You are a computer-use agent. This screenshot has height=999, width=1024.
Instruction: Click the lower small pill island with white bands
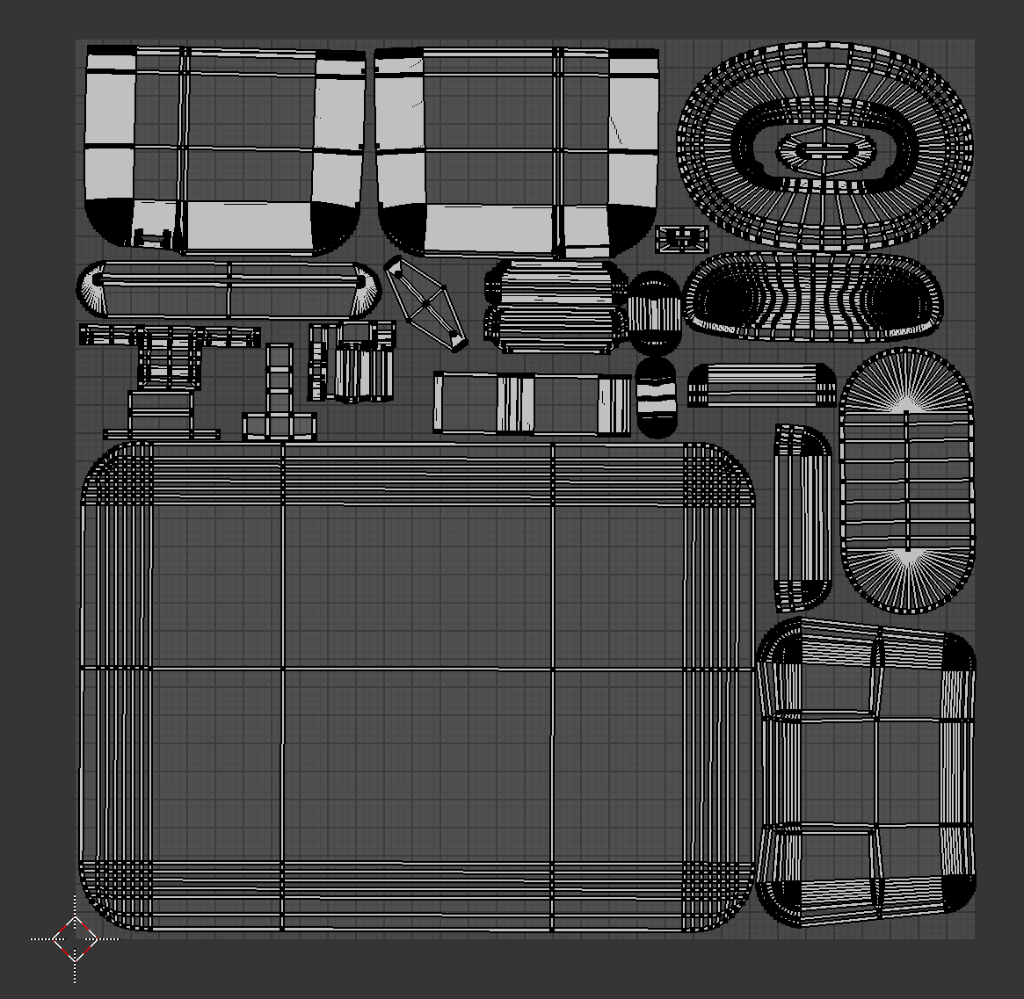tap(655, 398)
